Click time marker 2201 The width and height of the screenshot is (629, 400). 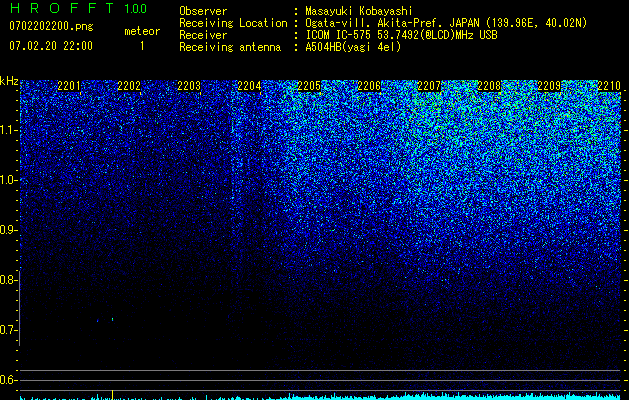[69, 86]
